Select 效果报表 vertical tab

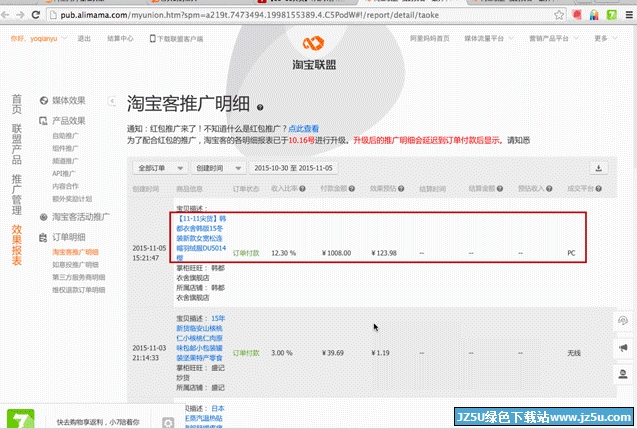pos(17,245)
